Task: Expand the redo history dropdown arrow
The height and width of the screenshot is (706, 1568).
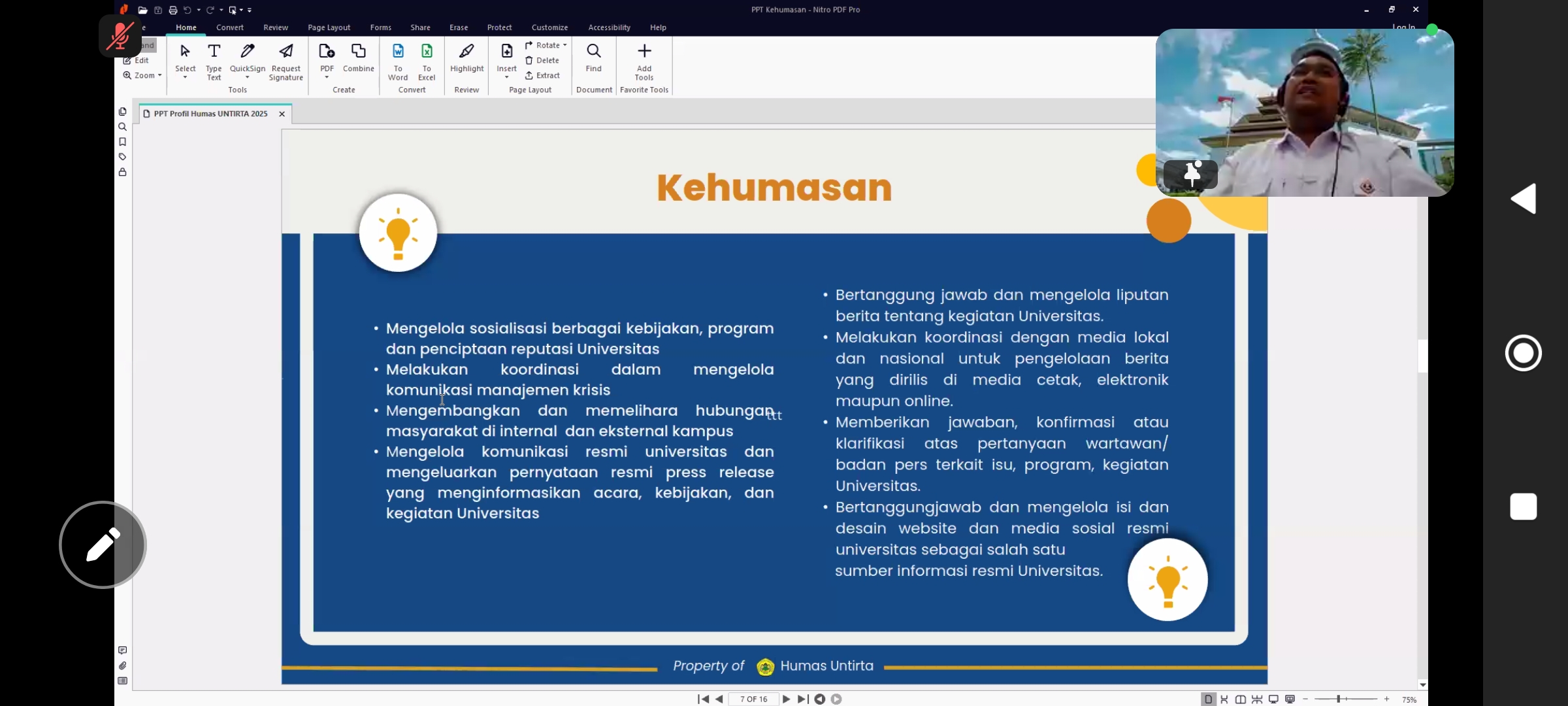Action: (x=221, y=10)
